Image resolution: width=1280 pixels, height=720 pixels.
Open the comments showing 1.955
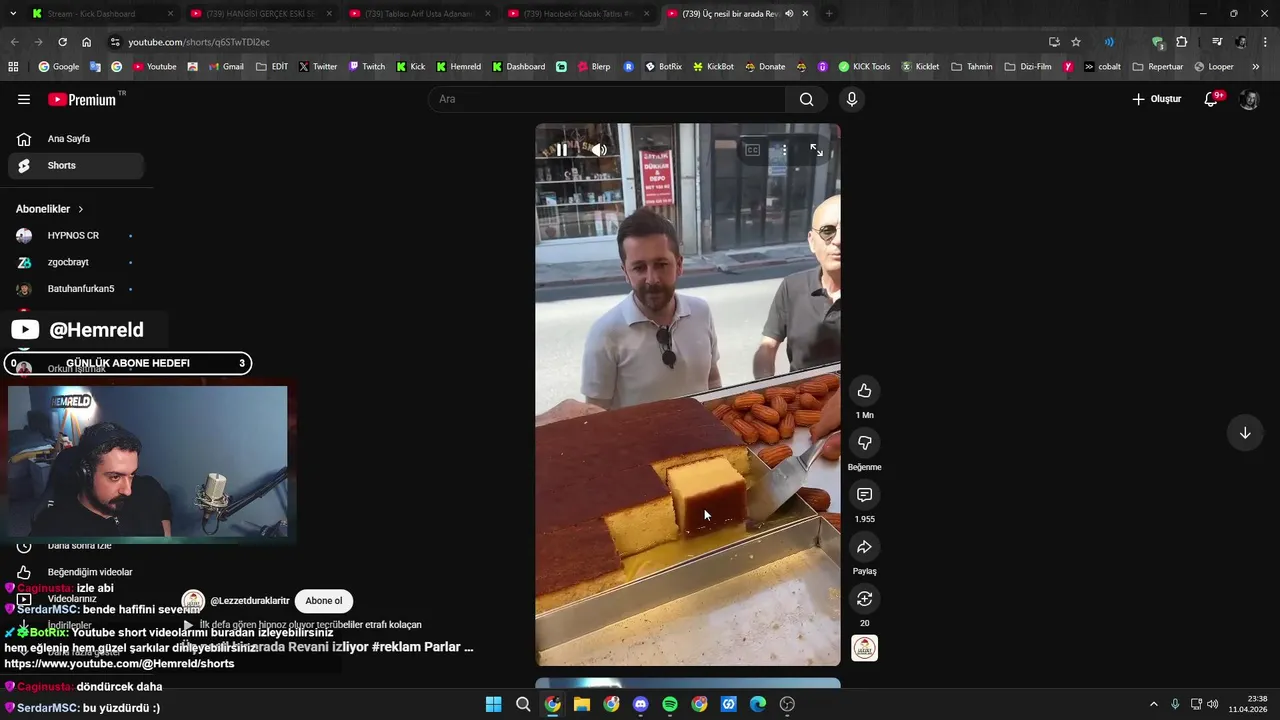coord(865,494)
